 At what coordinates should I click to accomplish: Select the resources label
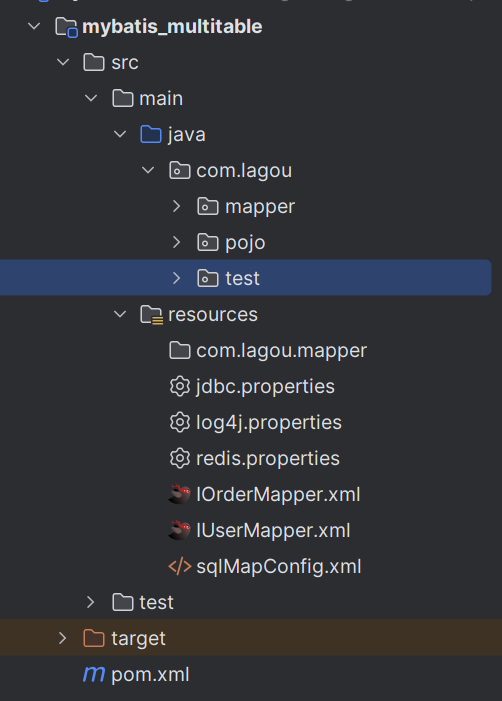(213, 315)
